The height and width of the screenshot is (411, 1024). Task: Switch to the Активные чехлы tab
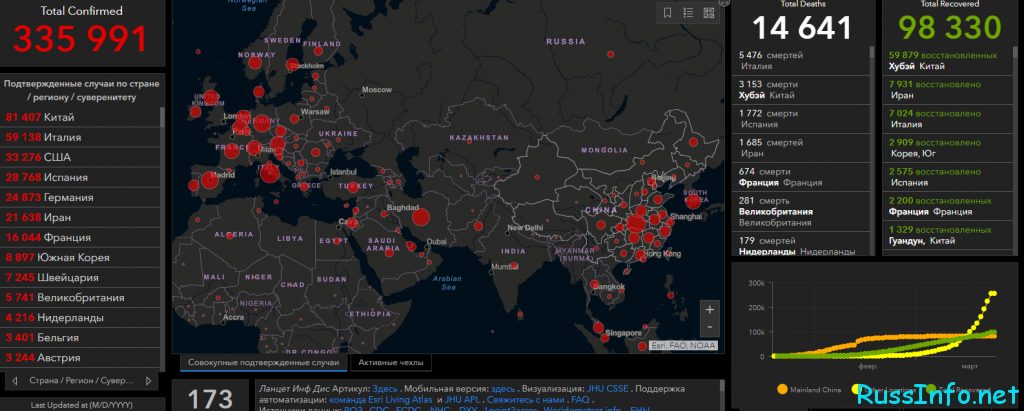391,363
